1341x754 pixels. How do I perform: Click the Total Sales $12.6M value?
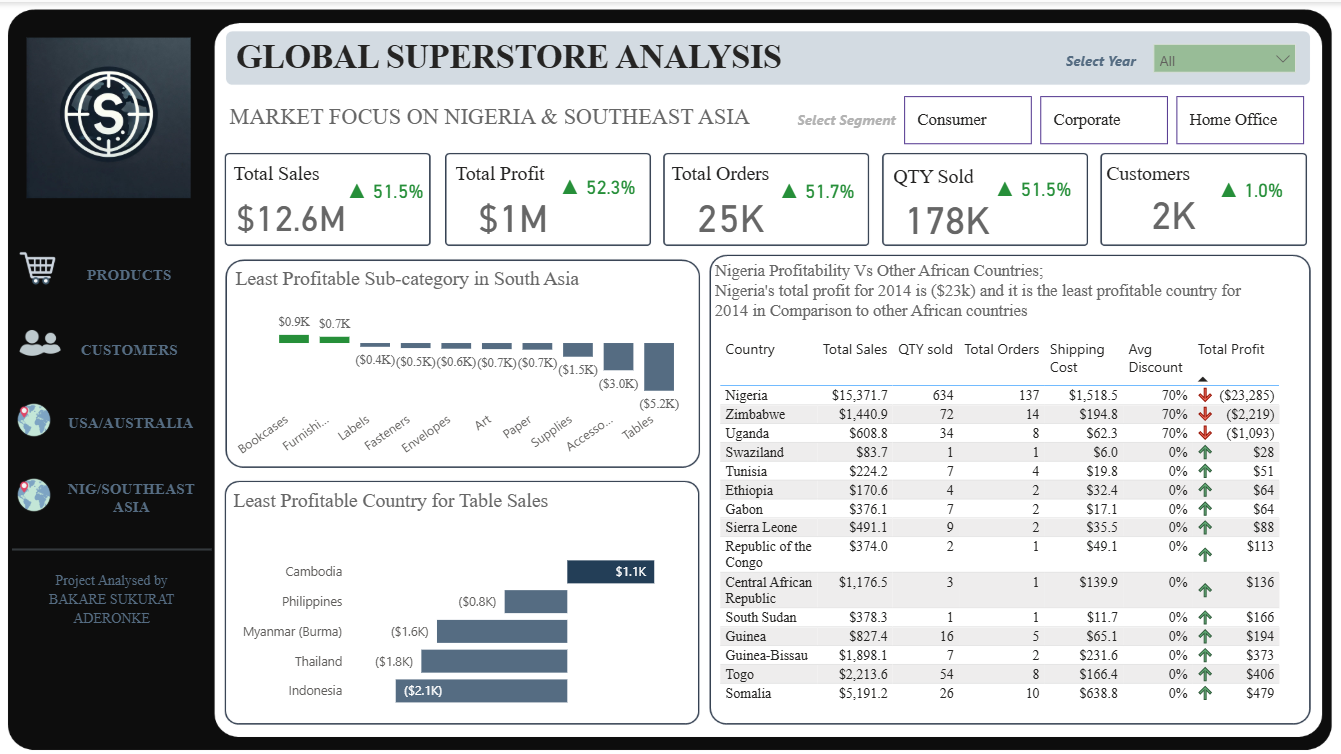(x=291, y=219)
